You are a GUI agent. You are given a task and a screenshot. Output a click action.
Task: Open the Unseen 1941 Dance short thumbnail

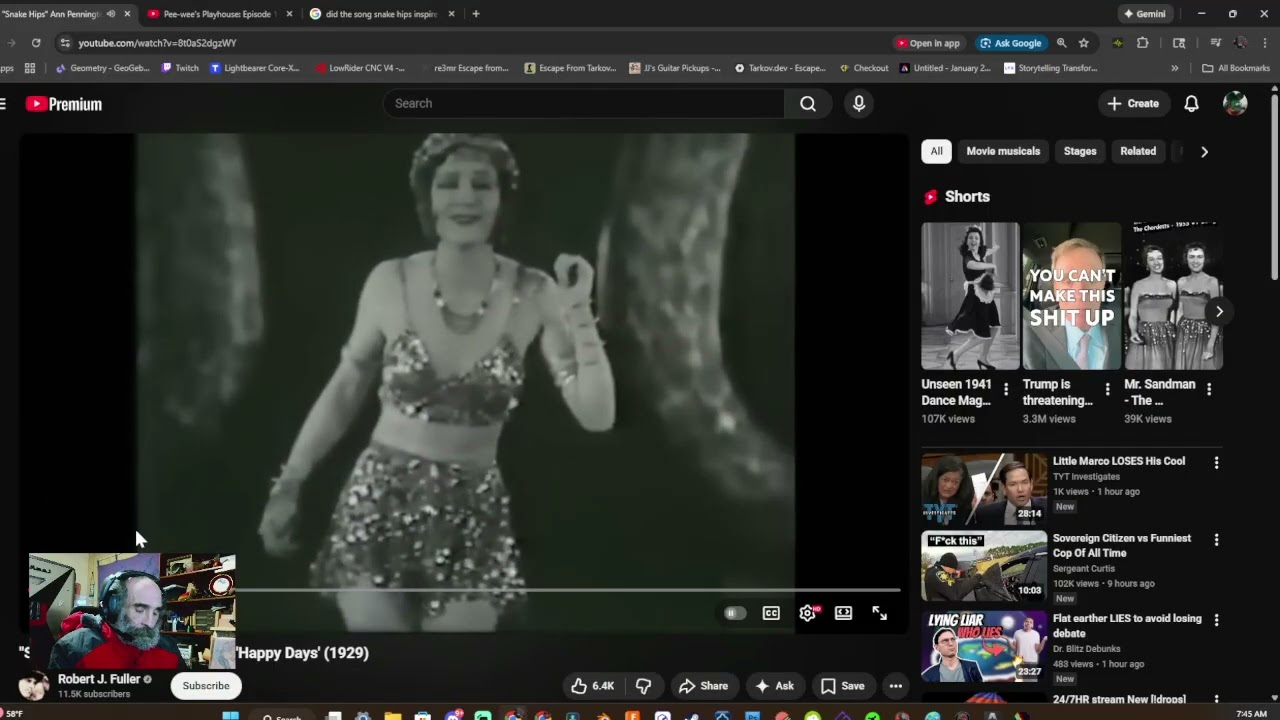pyautogui.click(x=970, y=296)
